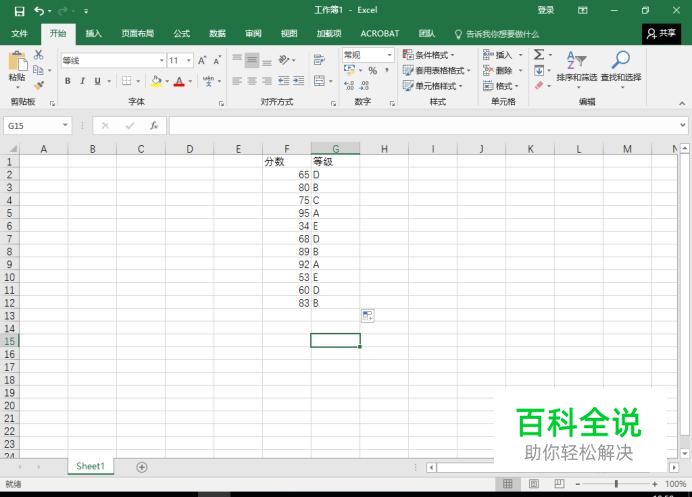Click the Format Painter brush icon
Image resolution: width=692 pixels, height=497 pixels.
38,85
